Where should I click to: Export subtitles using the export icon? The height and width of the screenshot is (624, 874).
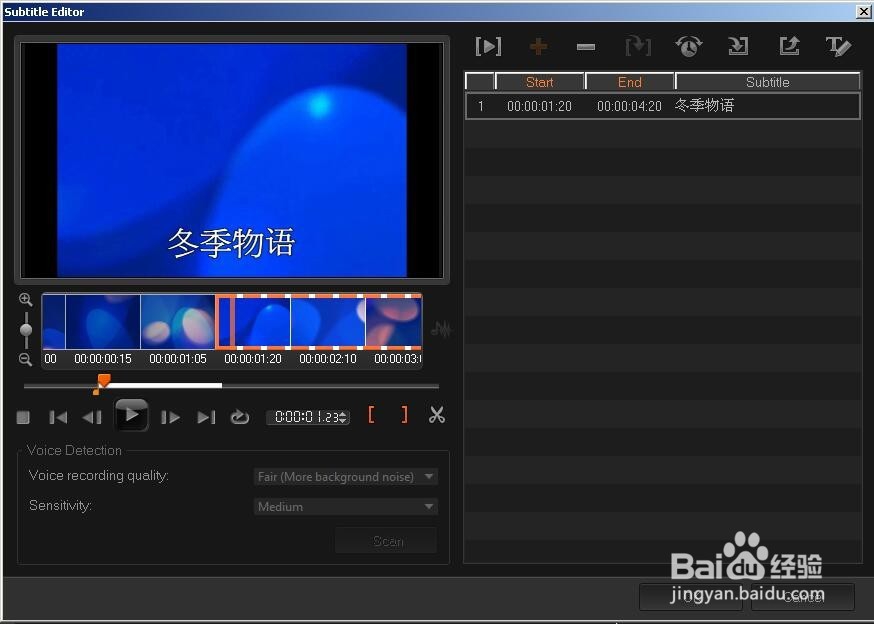click(x=788, y=46)
